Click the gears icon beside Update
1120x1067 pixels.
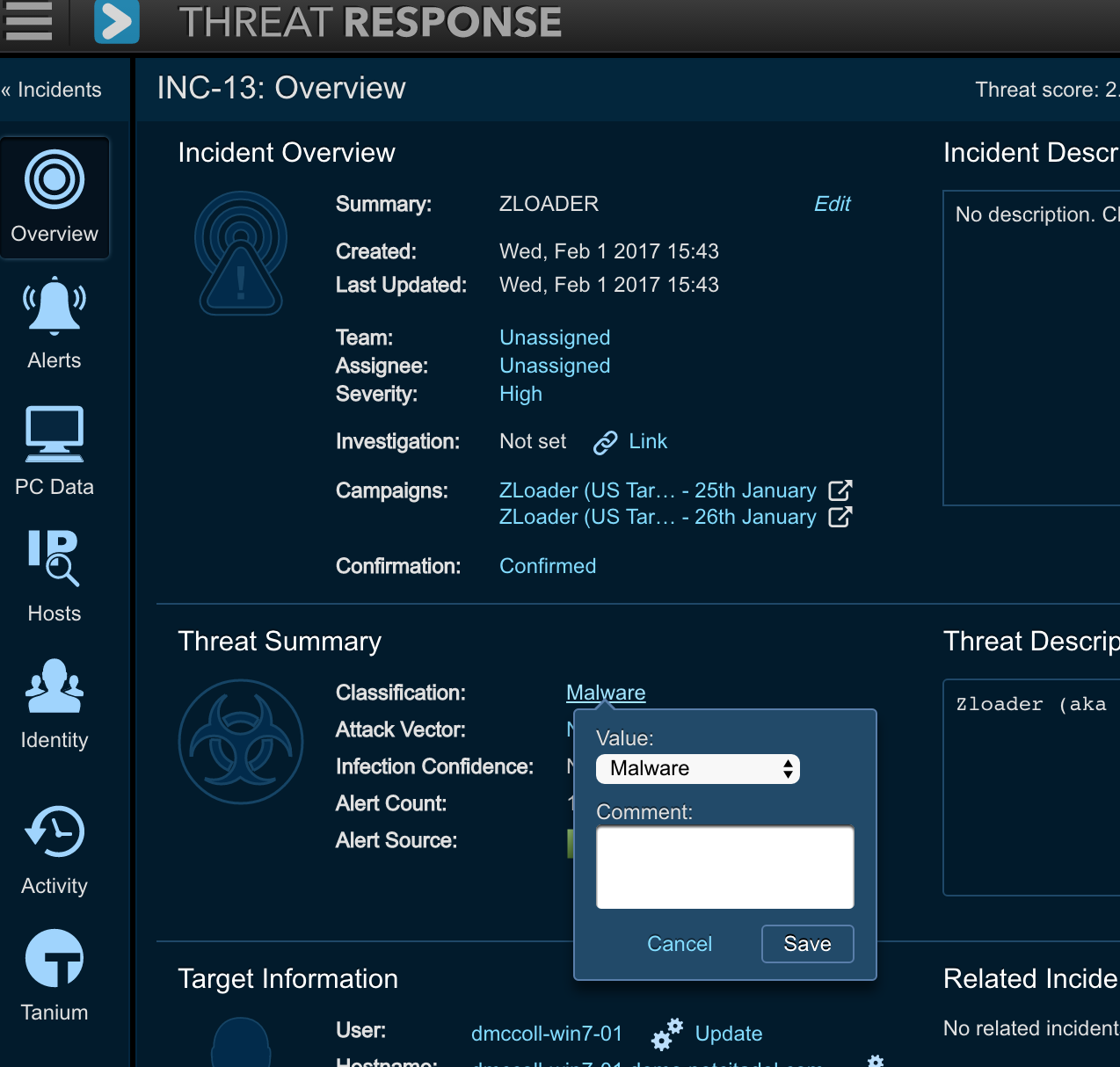(667, 1034)
